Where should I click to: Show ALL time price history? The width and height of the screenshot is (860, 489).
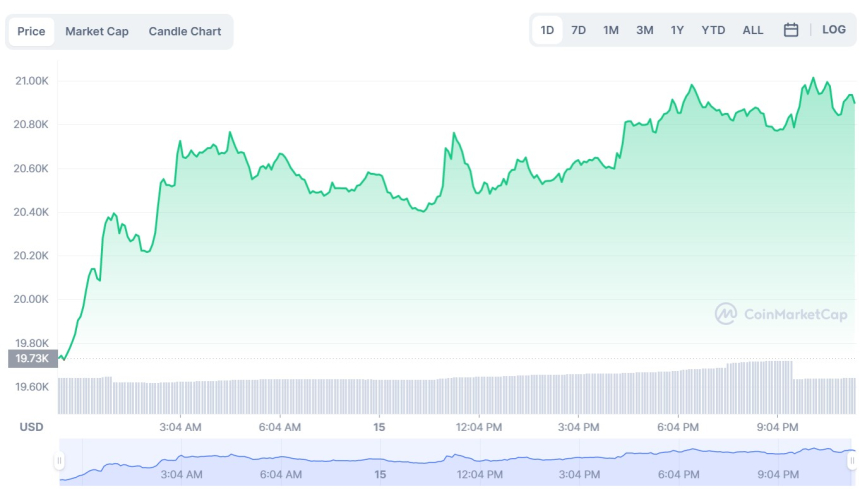tap(753, 30)
